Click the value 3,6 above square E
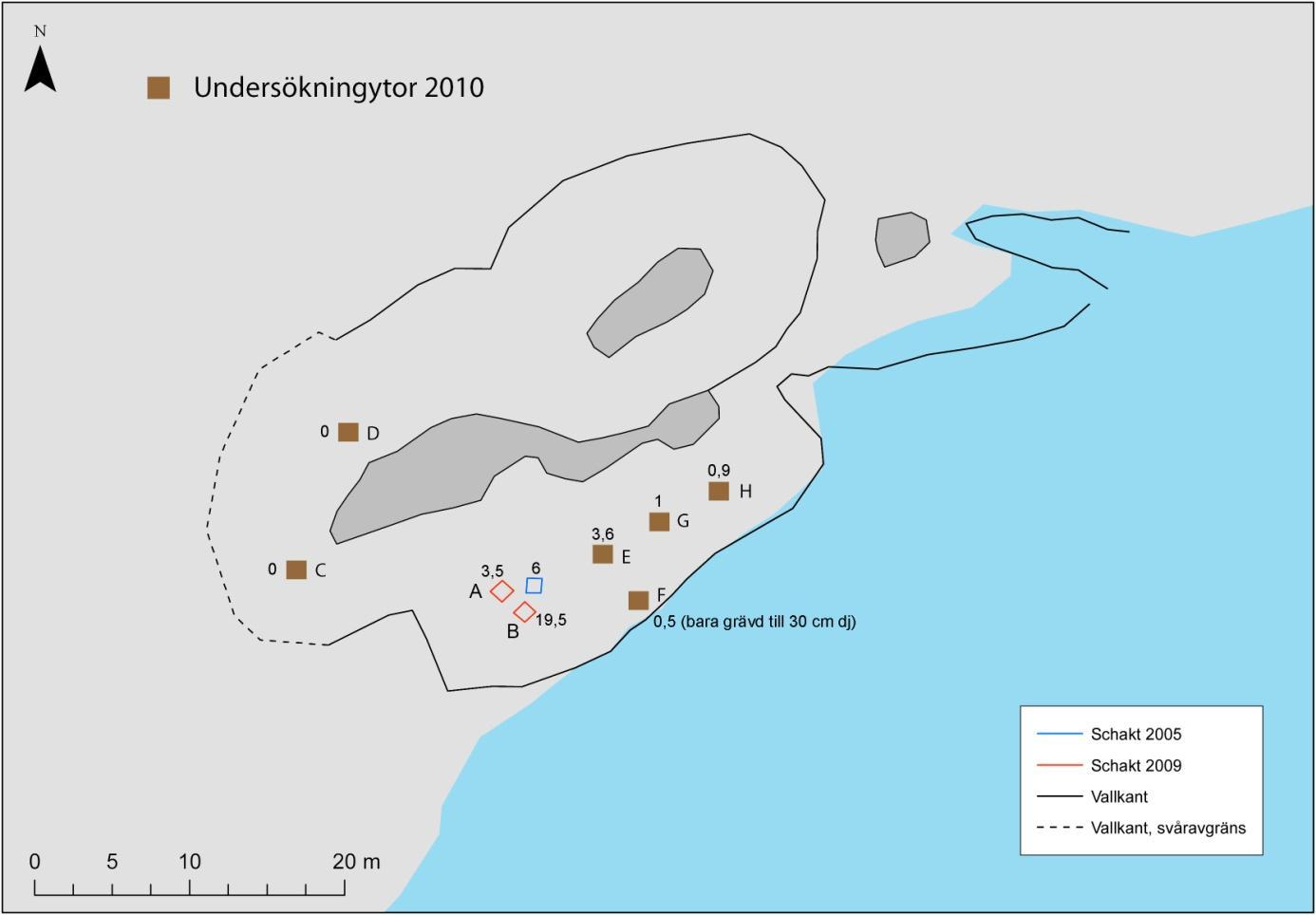 pyautogui.click(x=603, y=535)
